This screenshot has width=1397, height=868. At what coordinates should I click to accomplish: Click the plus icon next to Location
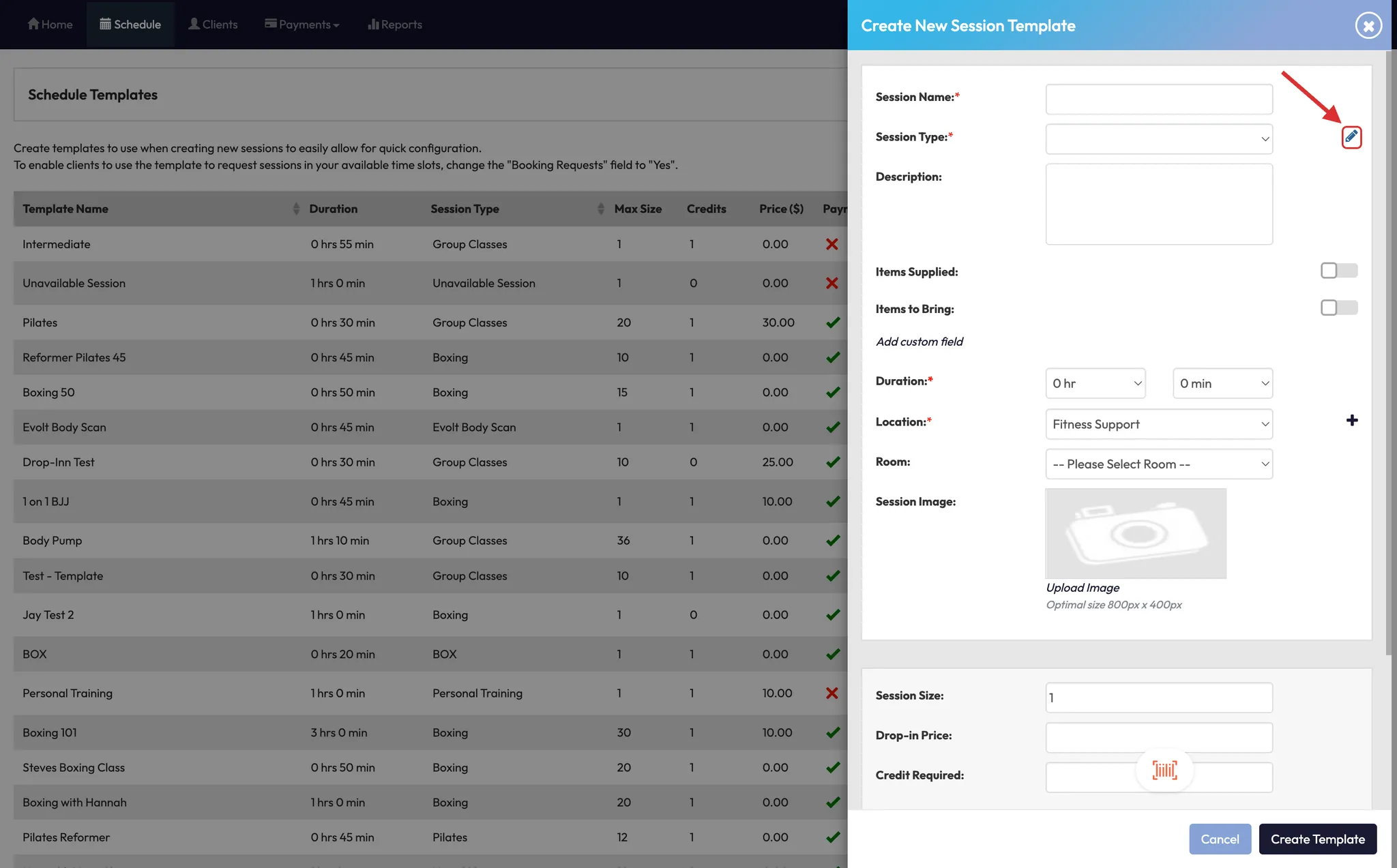[x=1351, y=421]
